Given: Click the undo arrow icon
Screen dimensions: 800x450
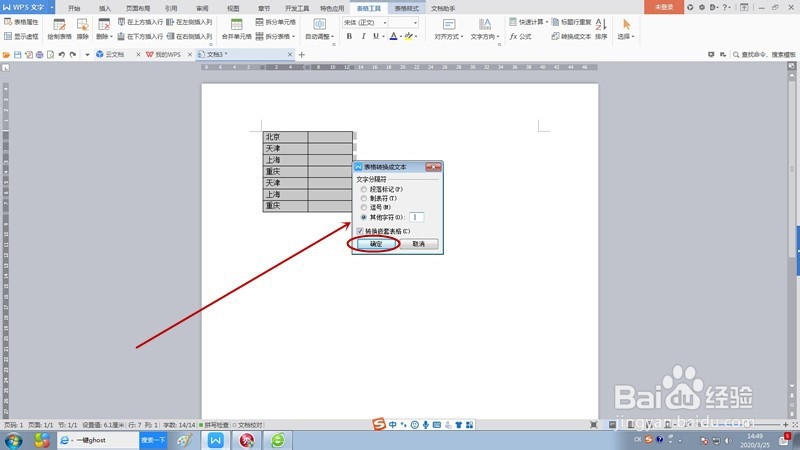Looking at the screenshot, I should point(62,54).
